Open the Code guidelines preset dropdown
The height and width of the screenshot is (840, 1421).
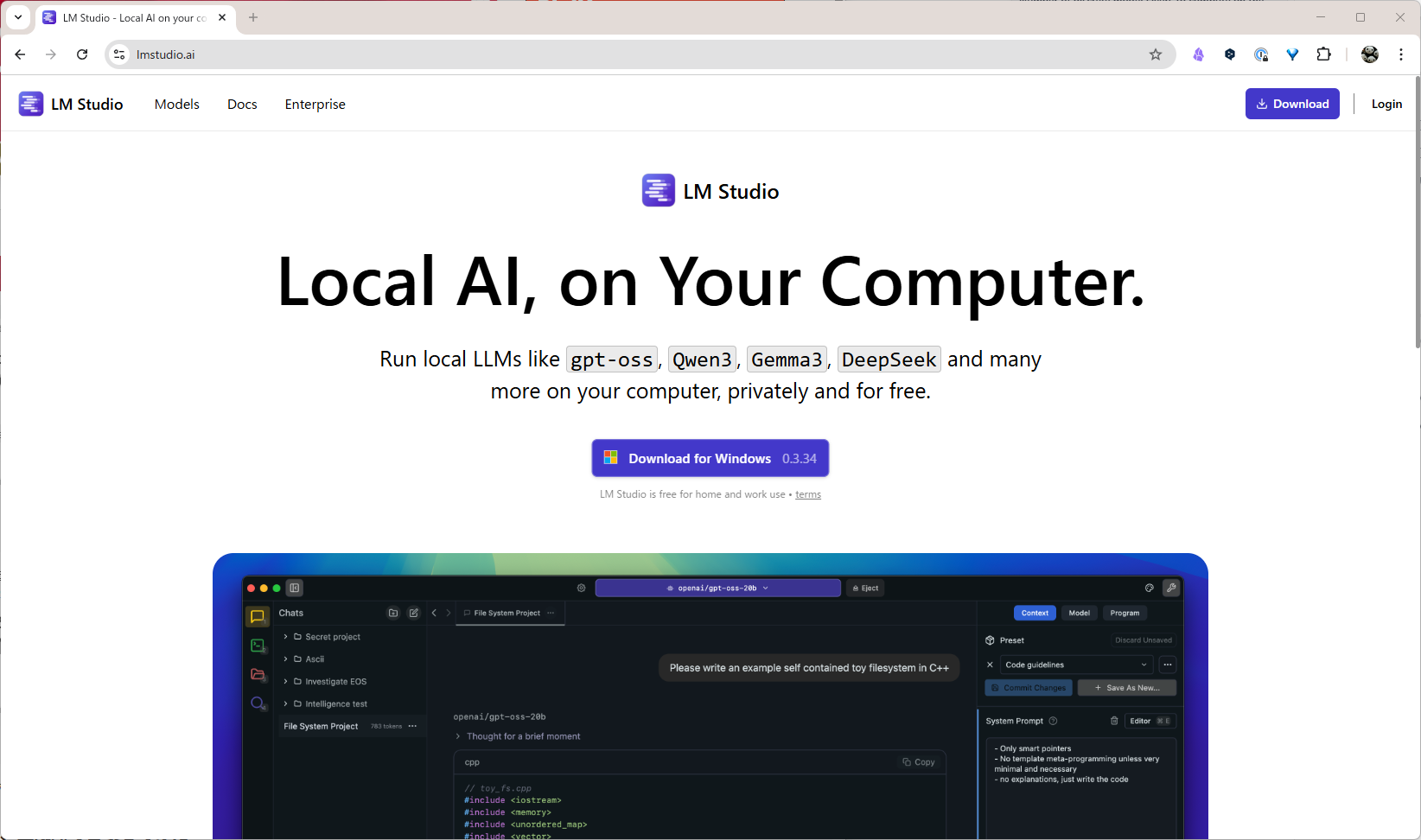click(1076, 665)
